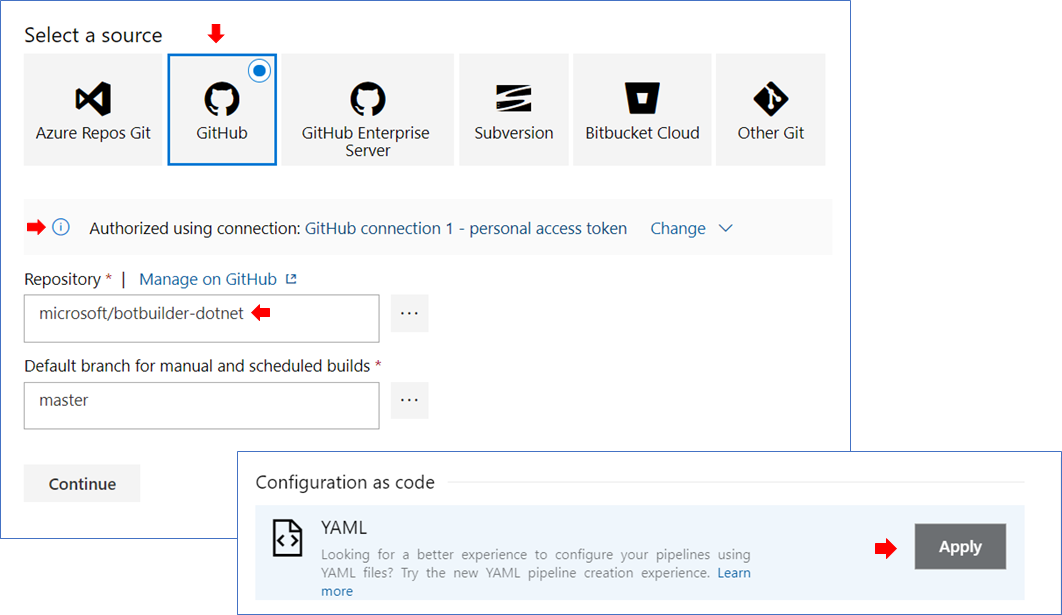Screen dimensions: 1062x615
Task: Pick Subversion as the source
Action: (x=513, y=110)
